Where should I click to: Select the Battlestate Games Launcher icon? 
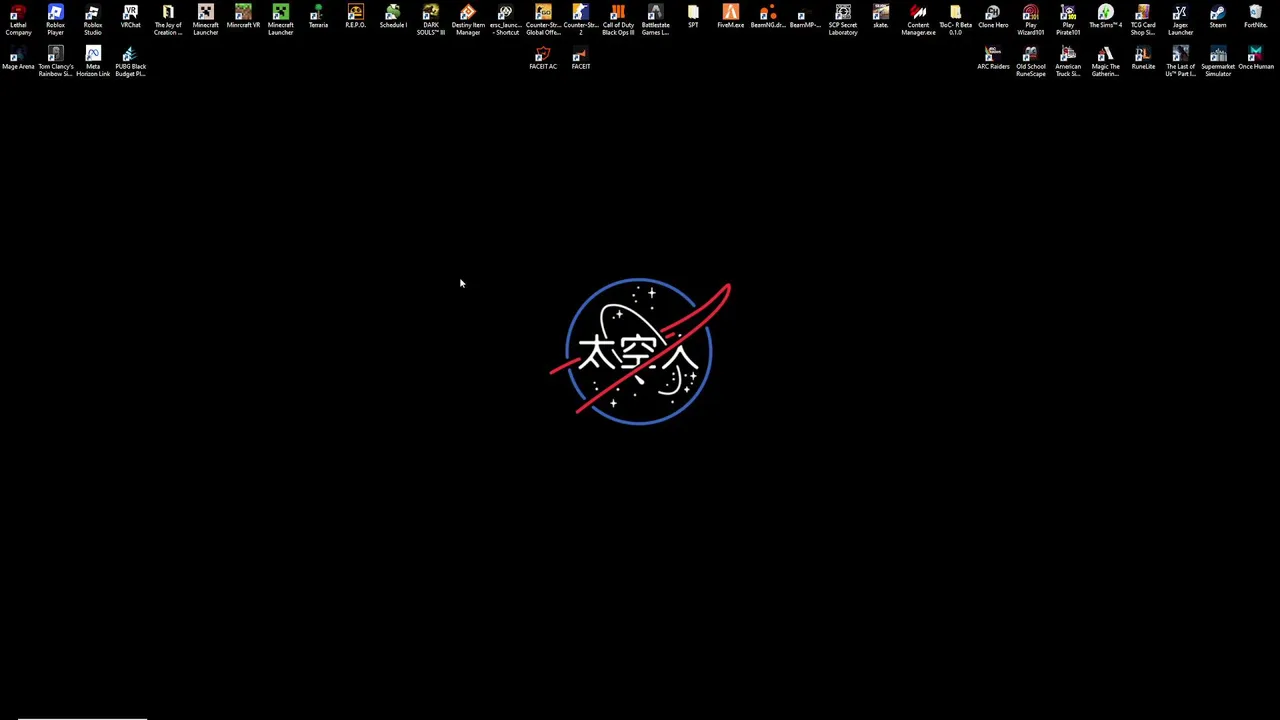(x=655, y=20)
